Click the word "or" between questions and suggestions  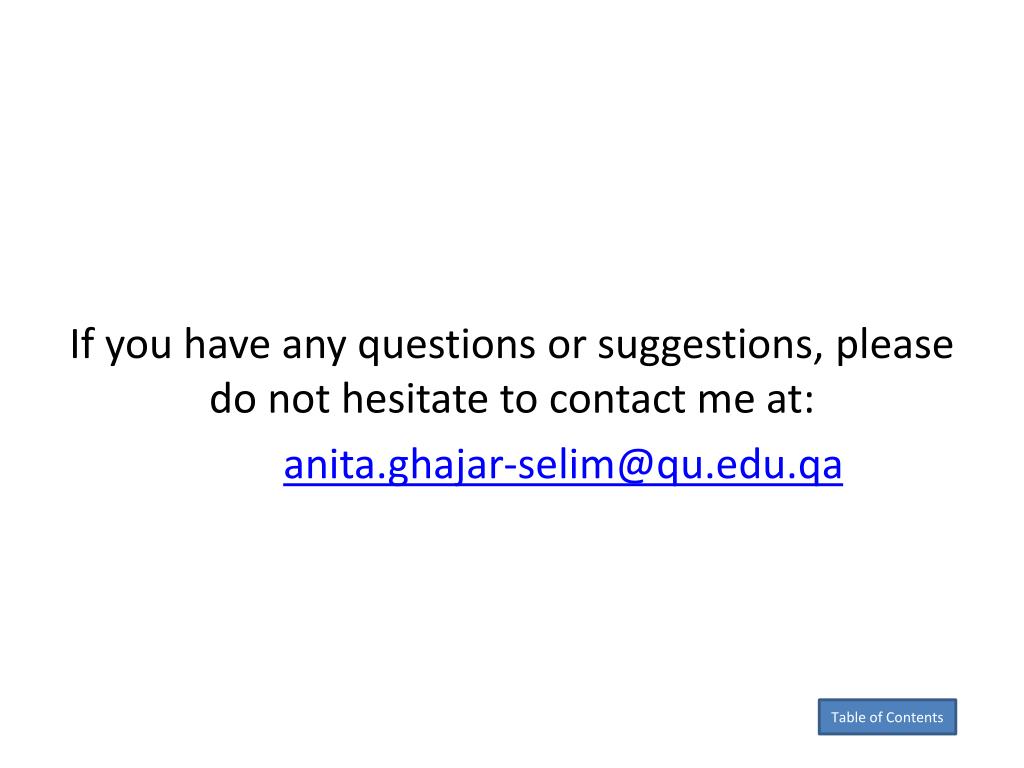567,347
